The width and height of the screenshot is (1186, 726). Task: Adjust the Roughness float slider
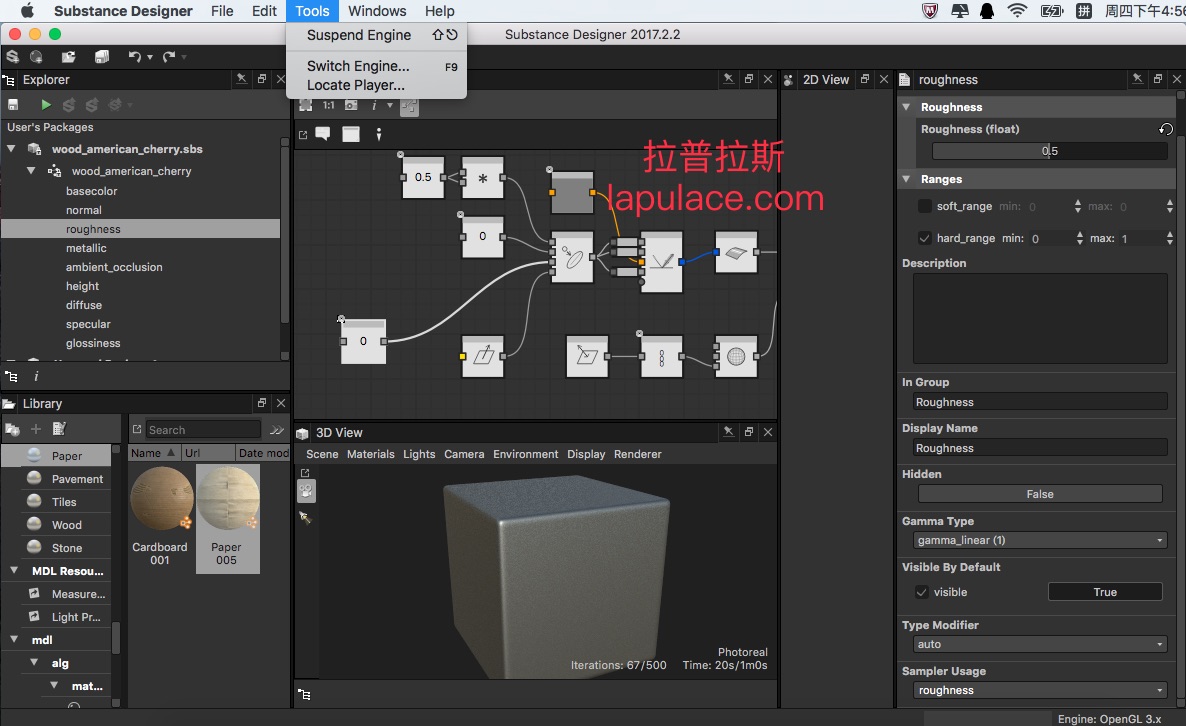tap(1050, 151)
